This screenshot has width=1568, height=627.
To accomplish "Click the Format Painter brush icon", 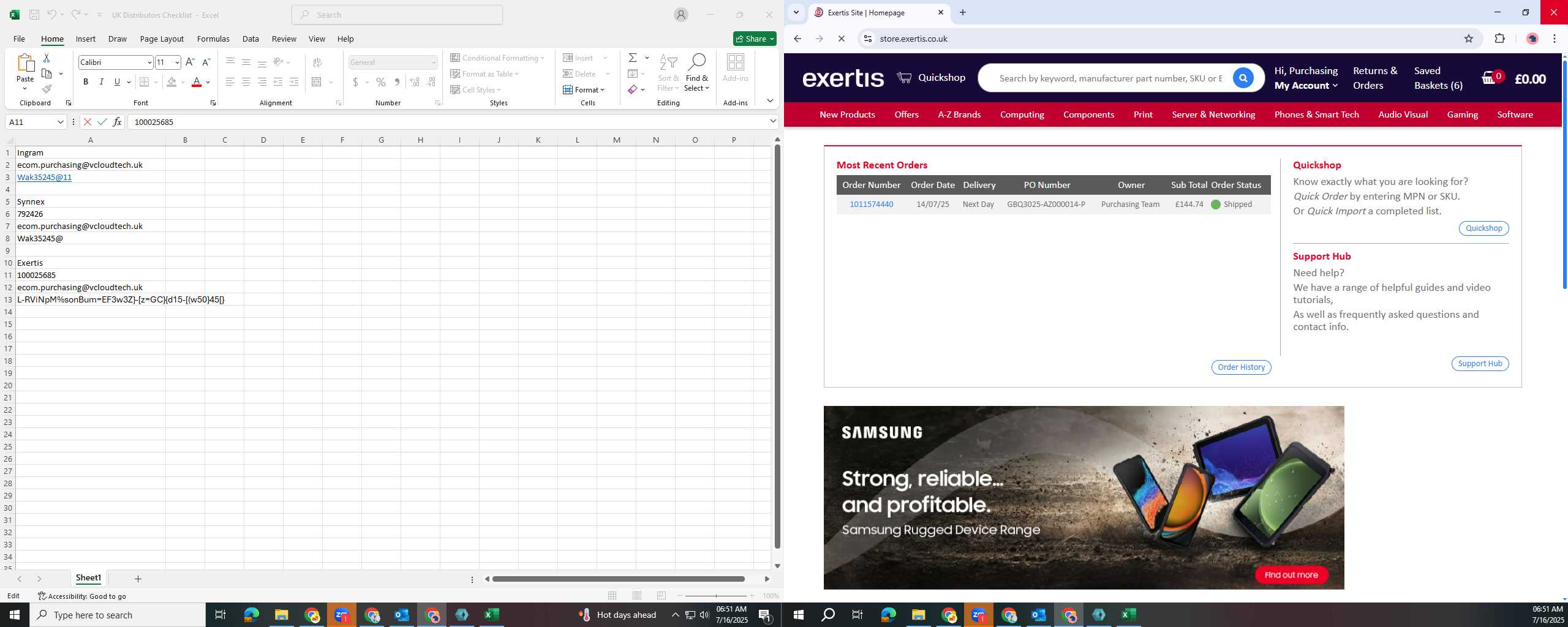I will 47,89.
